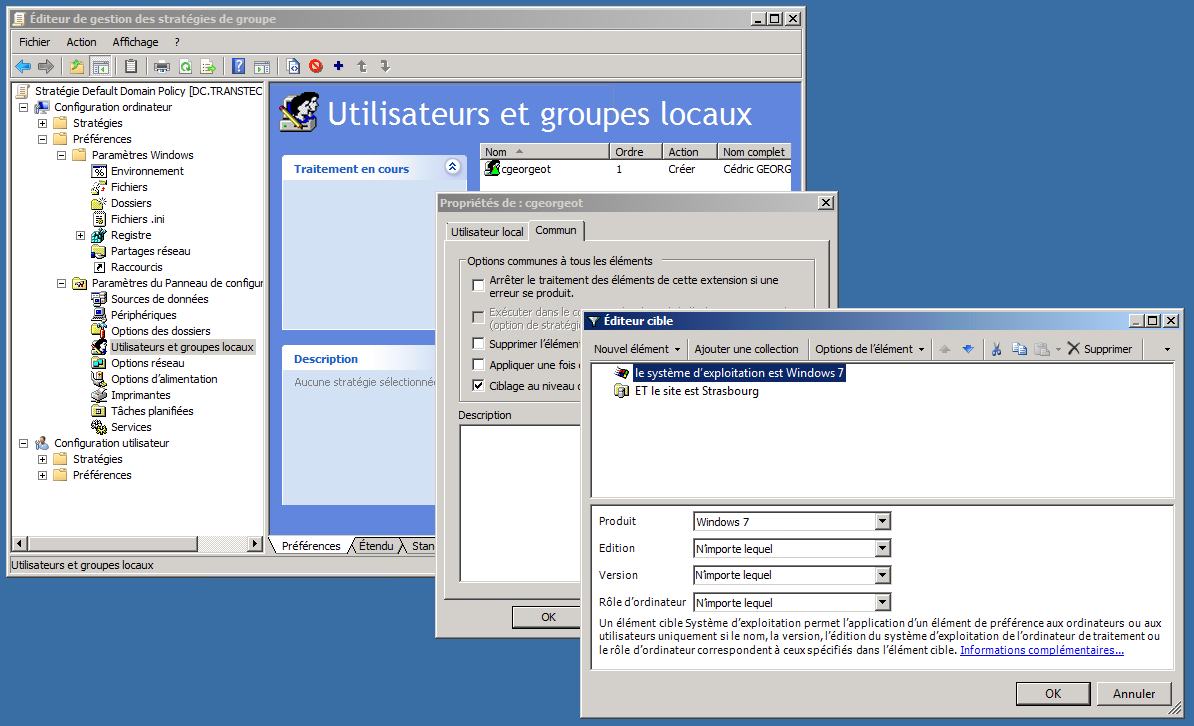
Task: Click the Export list toolbar icon
Action: coord(208,66)
